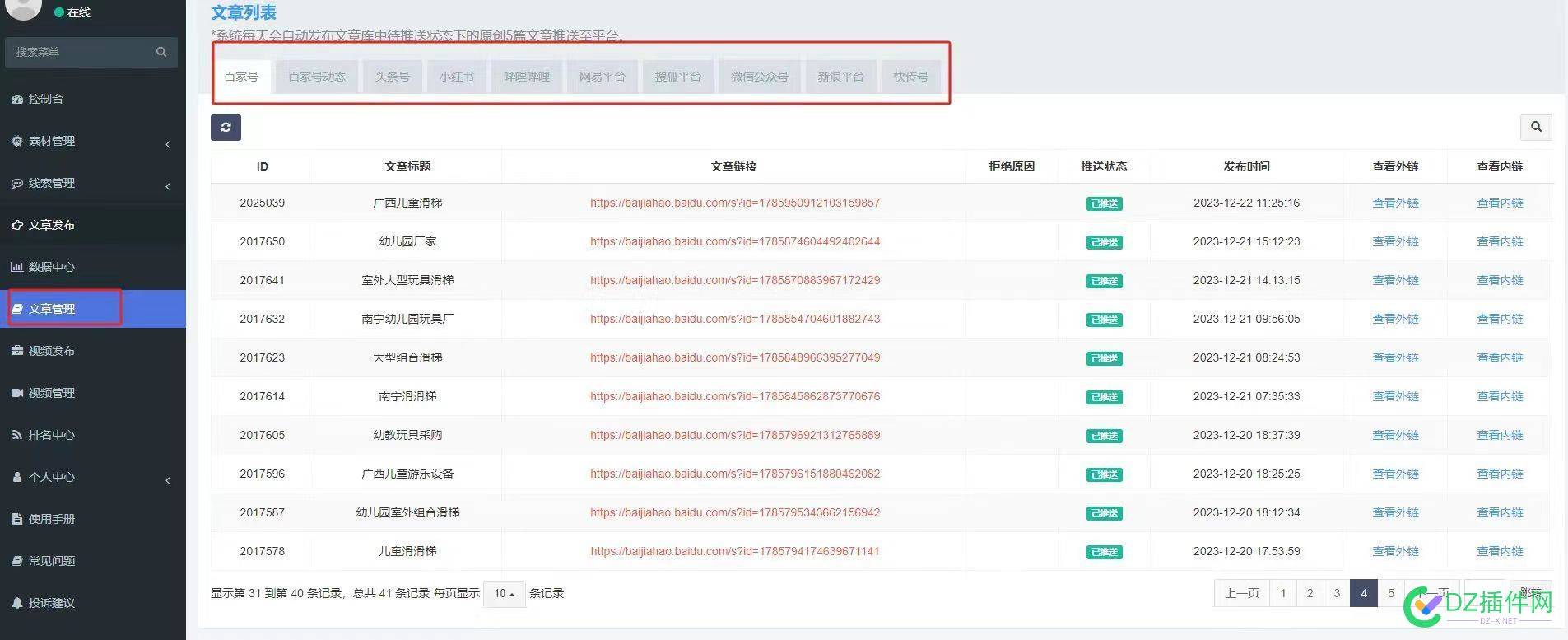1568x640 pixels.
Task: Click 查看内链 for article 2017605
Action: coord(1500,435)
